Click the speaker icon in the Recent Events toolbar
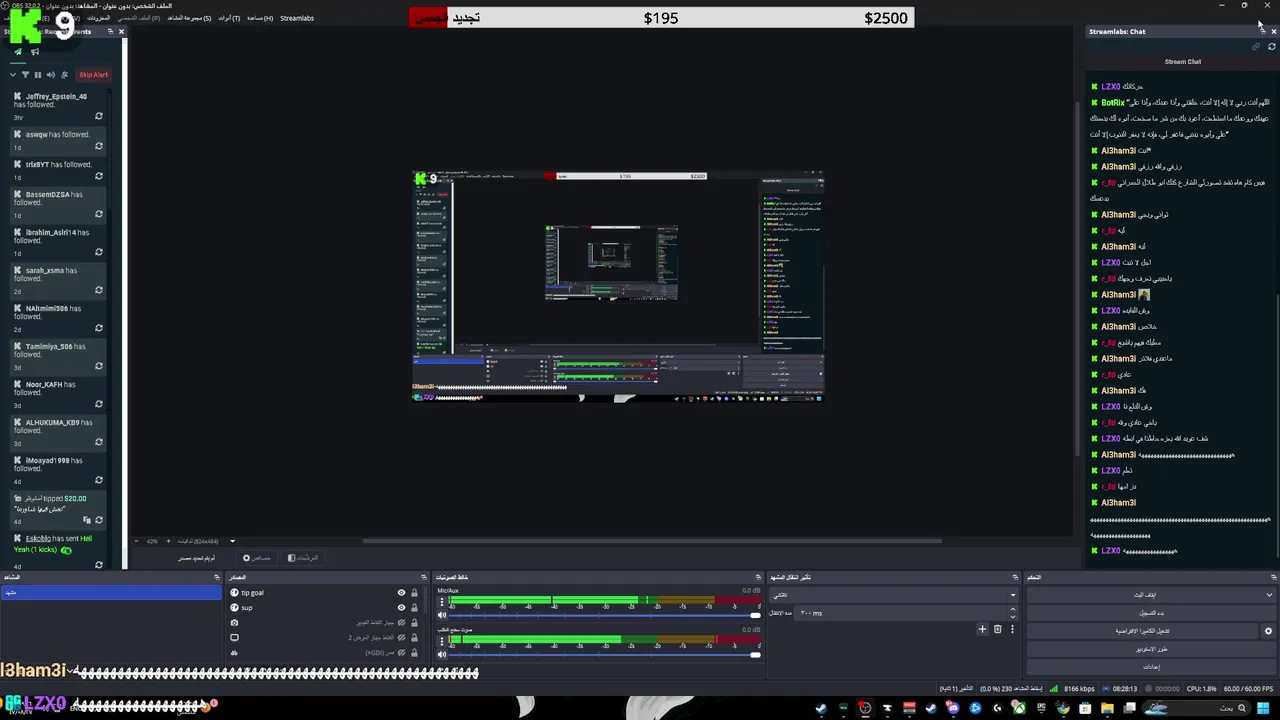This screenshot has width=1280, height=720. click(51, 75)
